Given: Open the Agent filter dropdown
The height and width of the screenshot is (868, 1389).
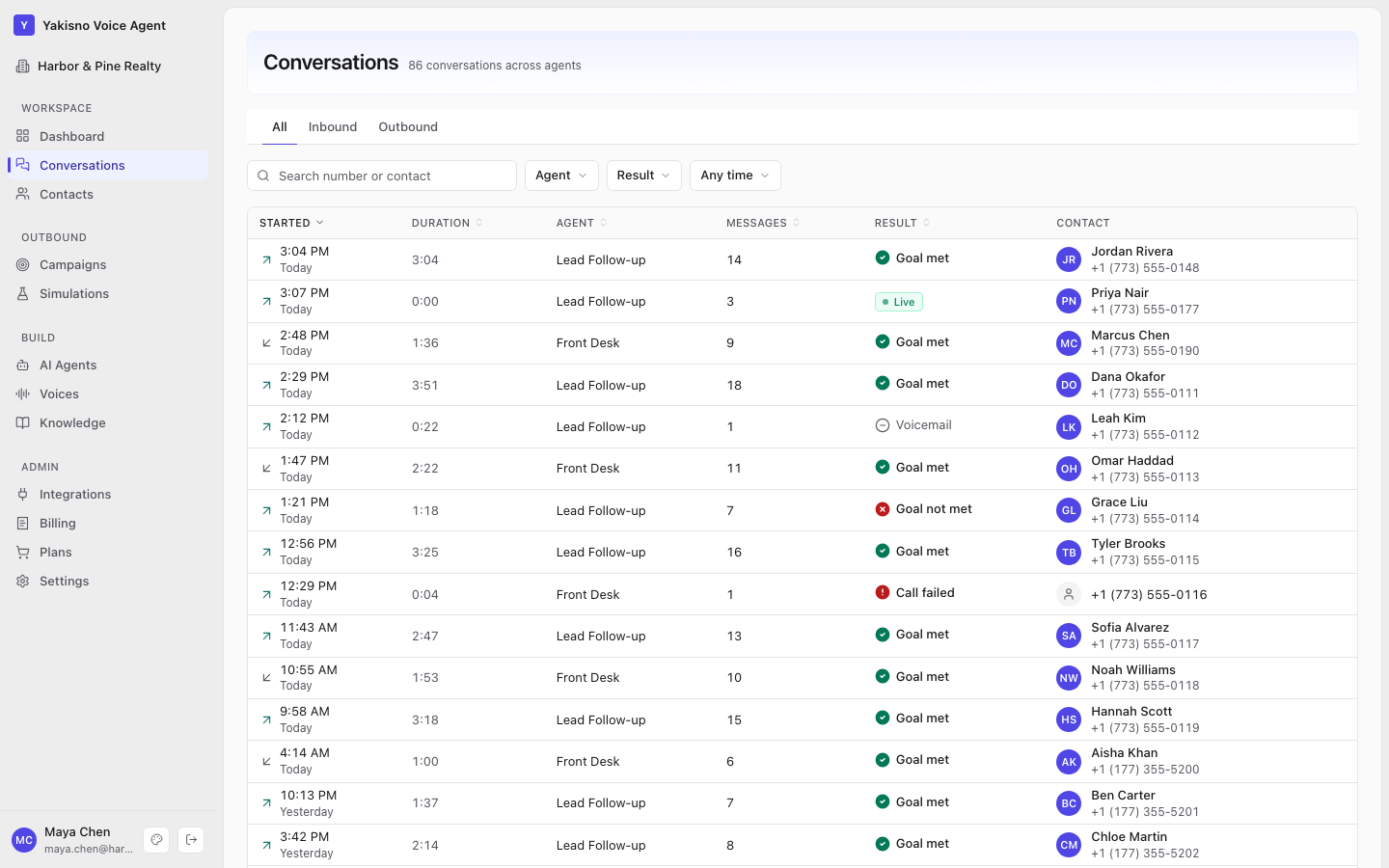Looking at the screenshot, I should point(561,176).
